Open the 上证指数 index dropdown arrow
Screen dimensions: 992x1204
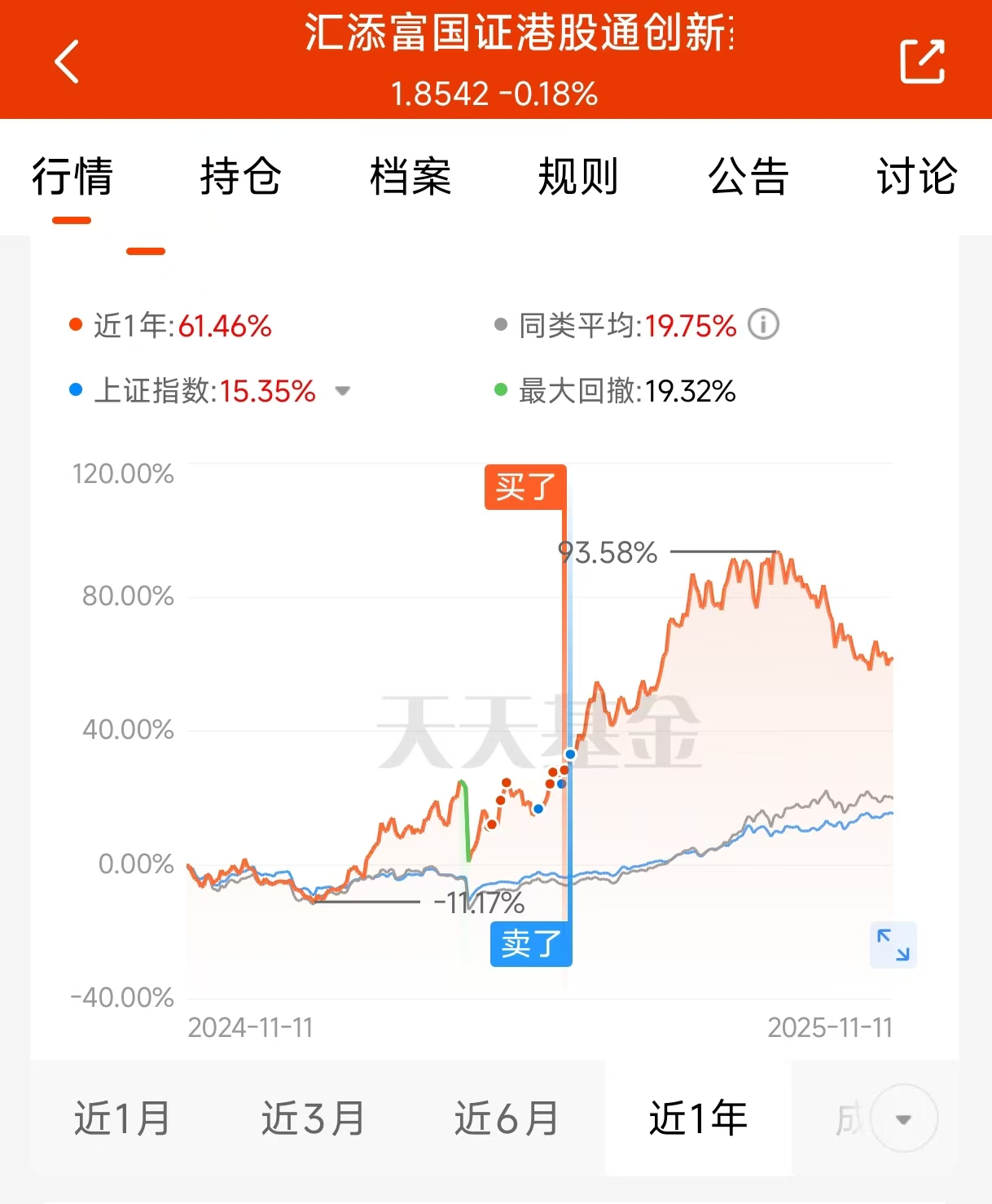[343, 391]
